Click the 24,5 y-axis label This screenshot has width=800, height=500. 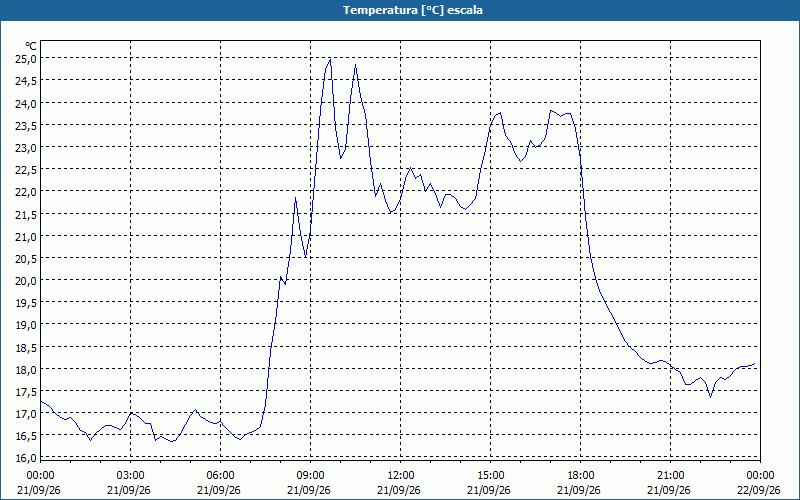pyautogui.click(x=25, y=81)
